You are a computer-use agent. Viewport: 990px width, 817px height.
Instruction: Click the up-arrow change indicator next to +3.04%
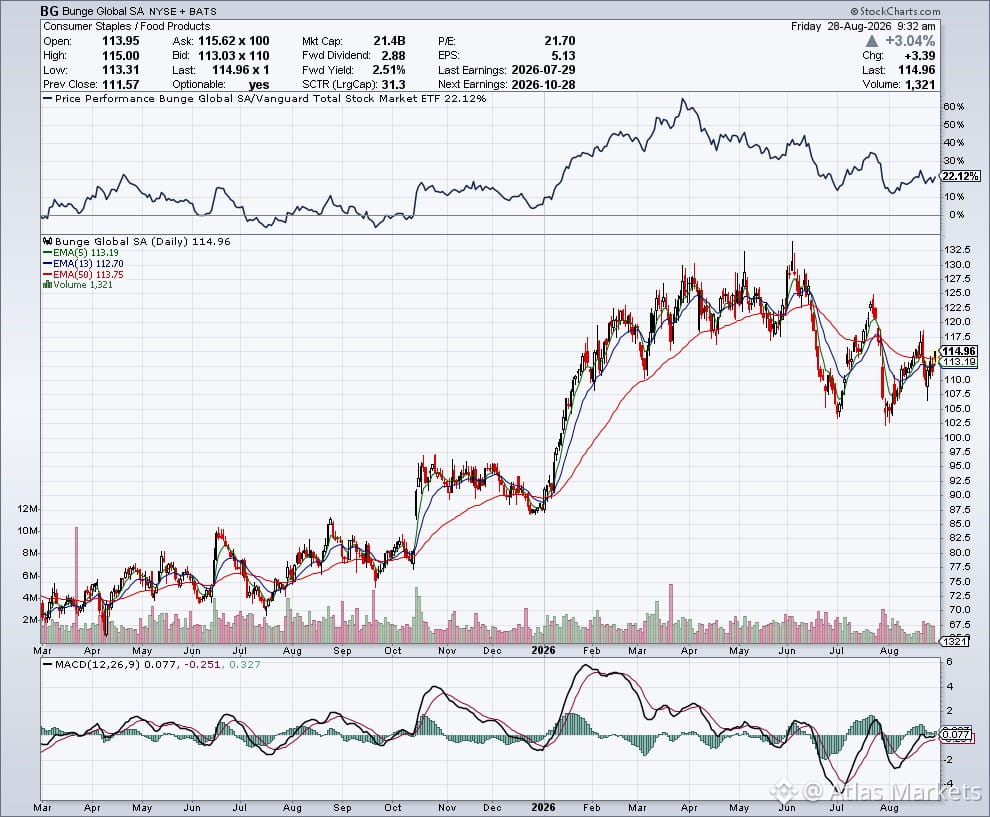872,41
